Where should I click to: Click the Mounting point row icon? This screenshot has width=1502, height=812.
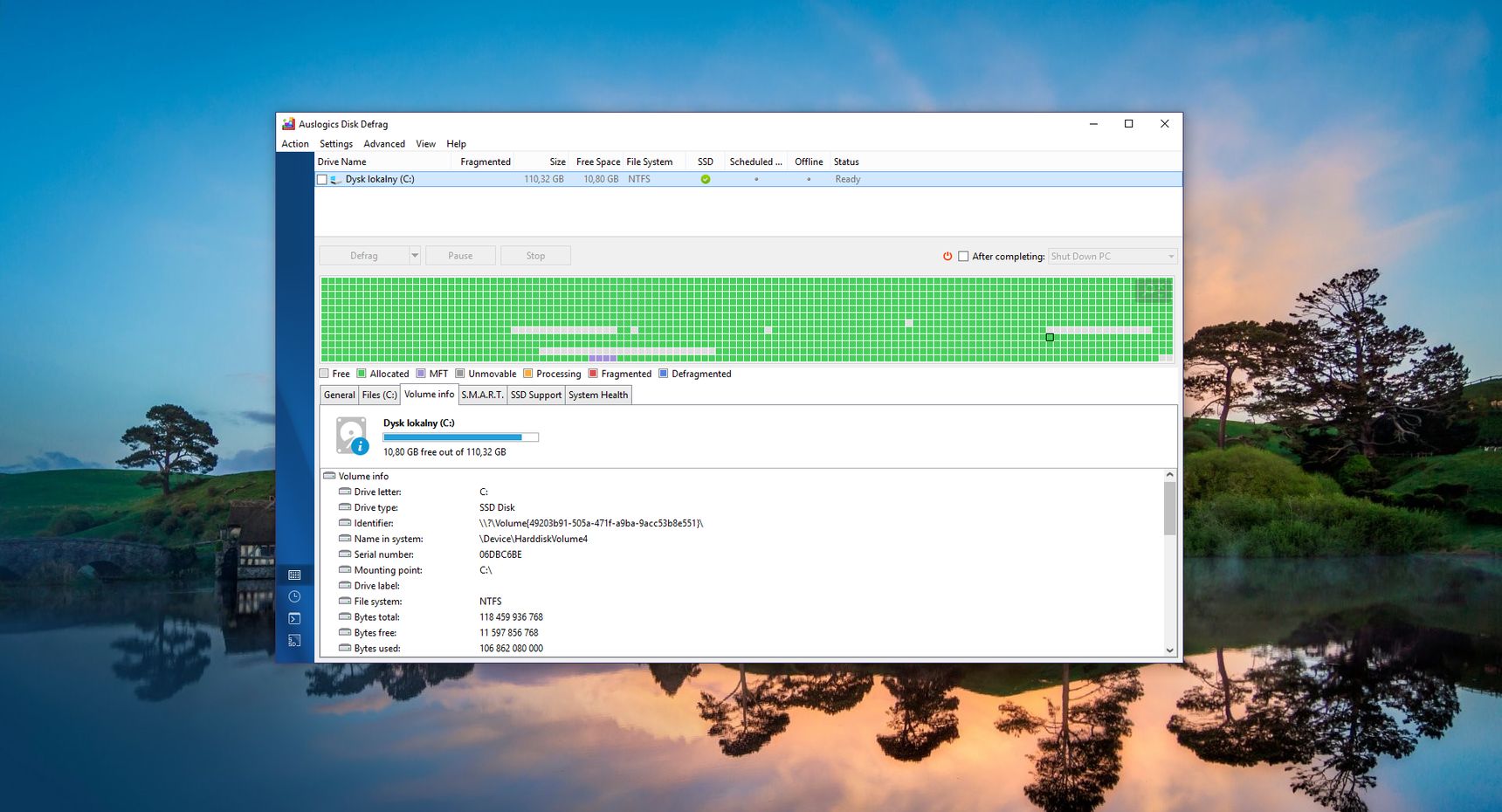coord(345,570)
